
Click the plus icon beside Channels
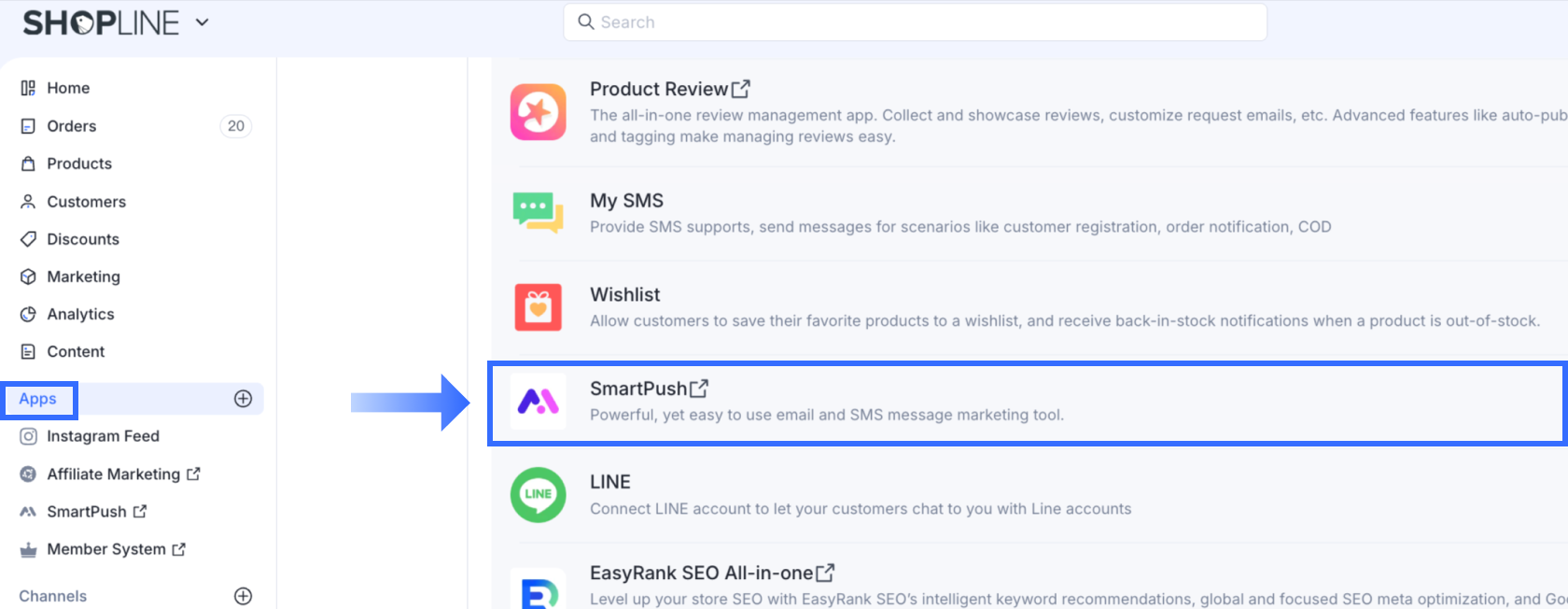coord(243,596)
